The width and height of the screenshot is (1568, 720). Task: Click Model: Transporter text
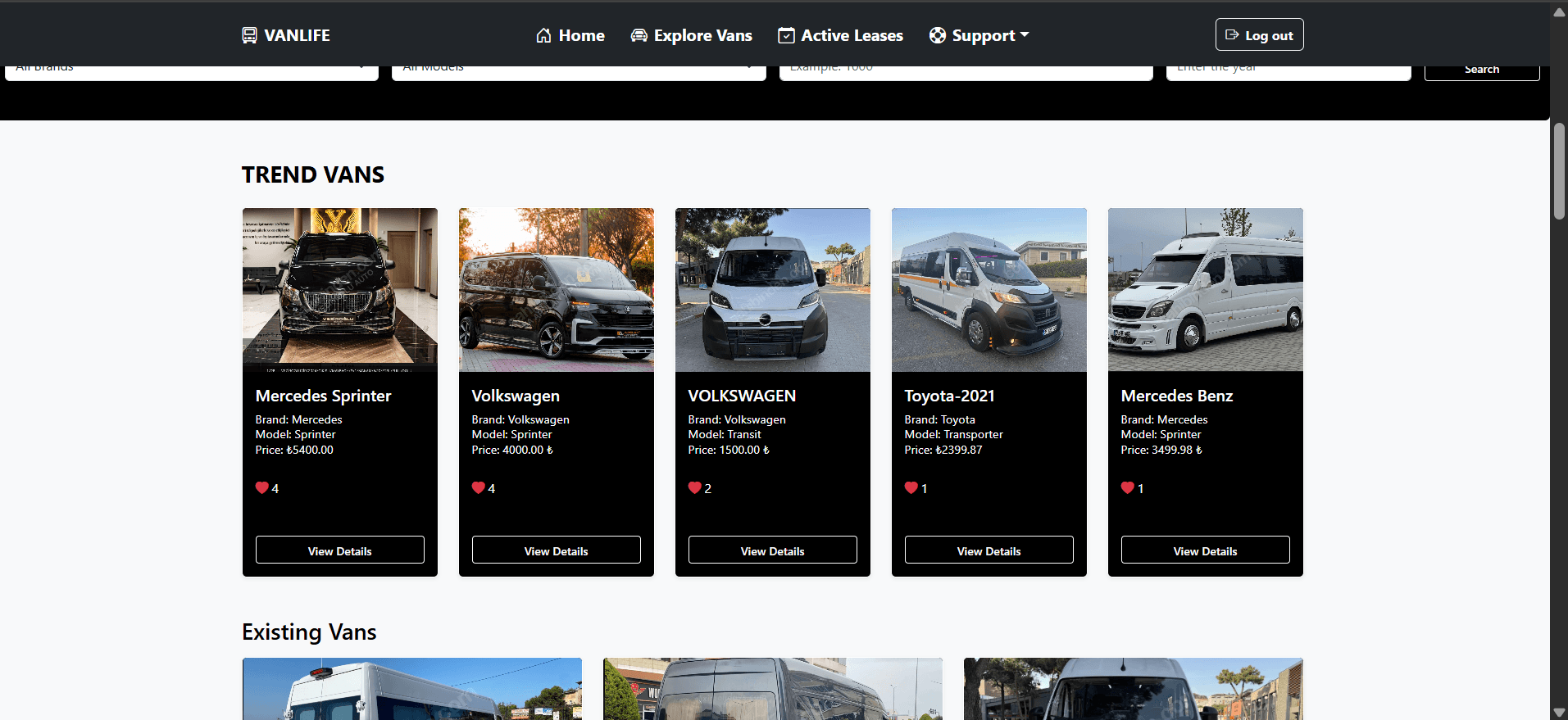(x=954, y=434)
